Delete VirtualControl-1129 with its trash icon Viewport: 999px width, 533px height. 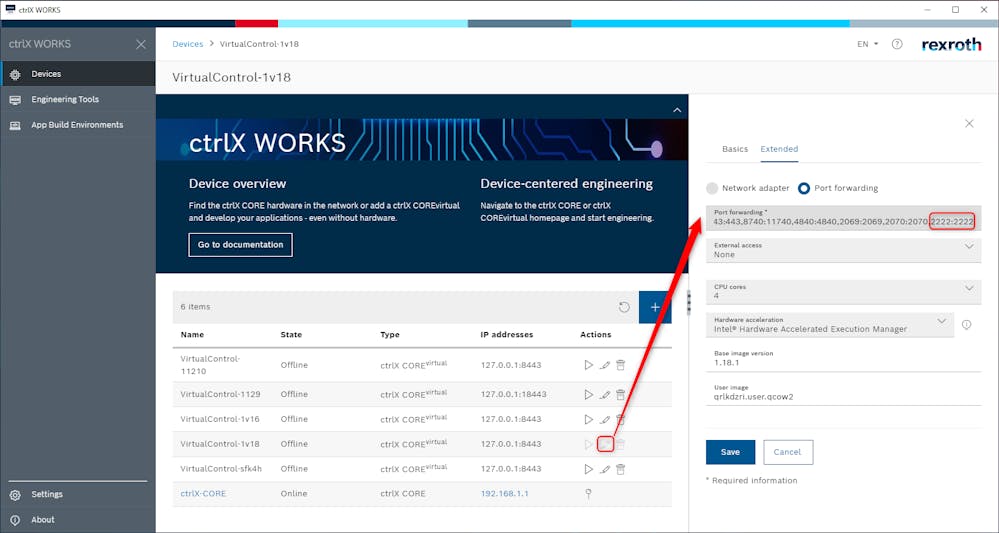pyautogui.click(x=621, y=394)
